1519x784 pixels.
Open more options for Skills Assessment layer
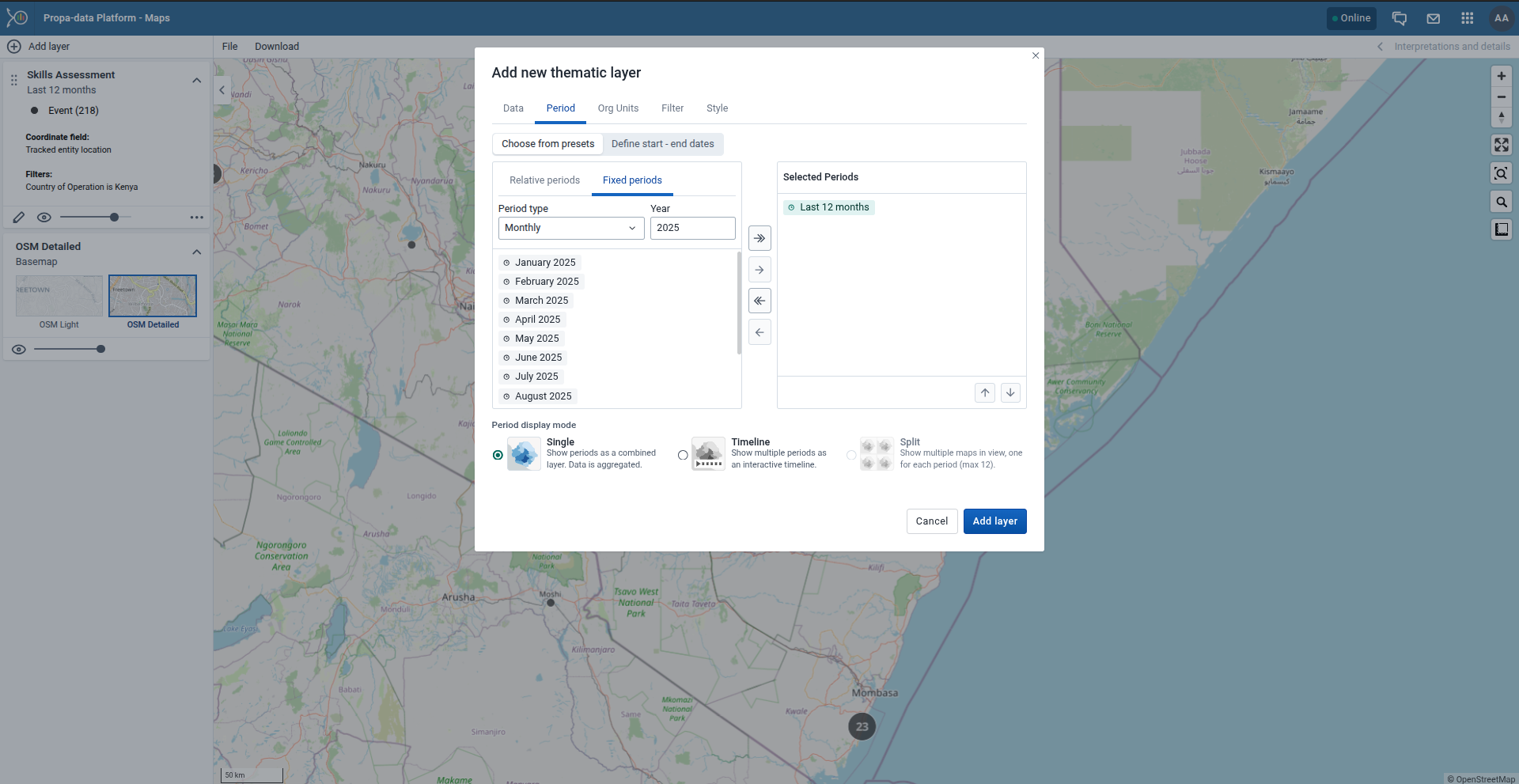(x=196, y=217)
